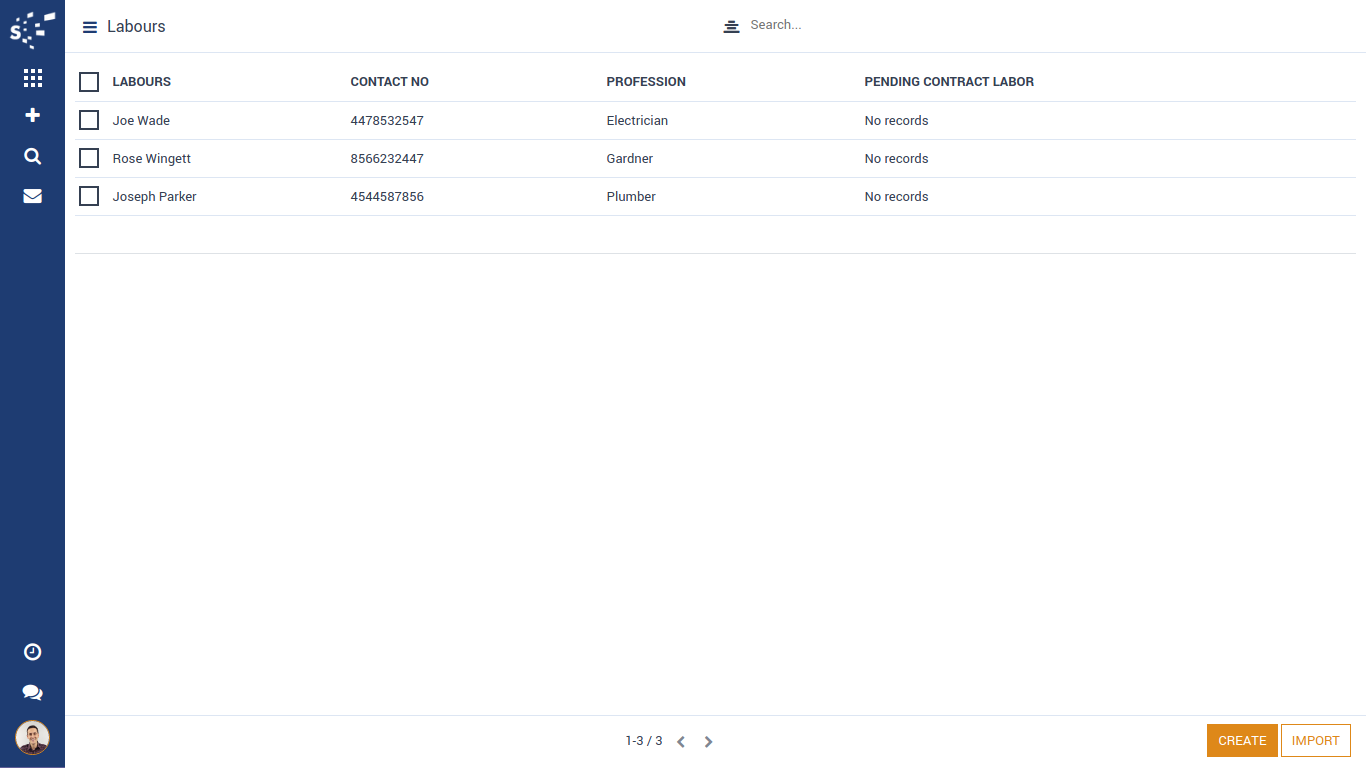
Task: Click No records in Joe Wade row
Action: [896, 121]
